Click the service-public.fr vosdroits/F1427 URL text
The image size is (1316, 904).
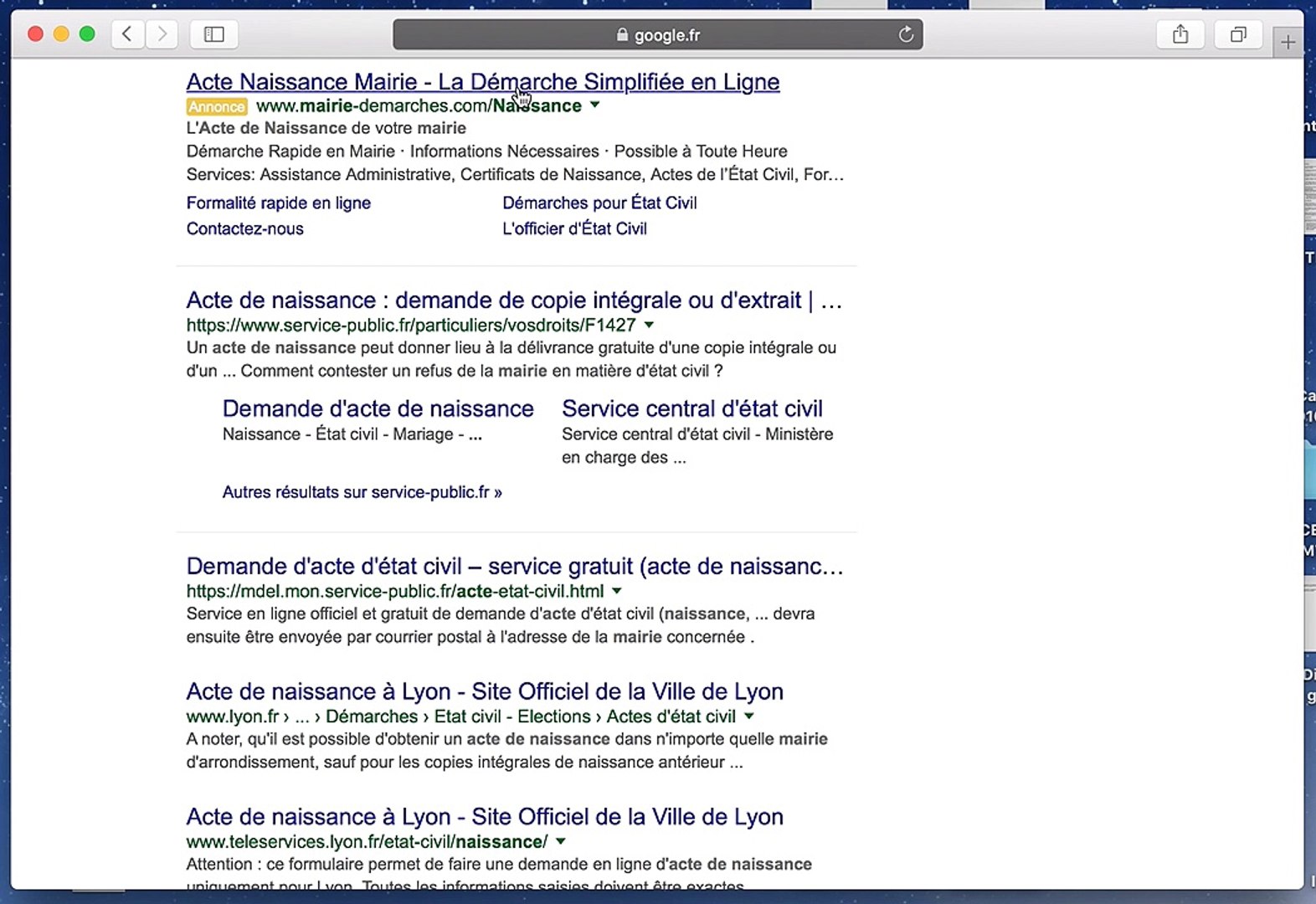click(411, 325)
